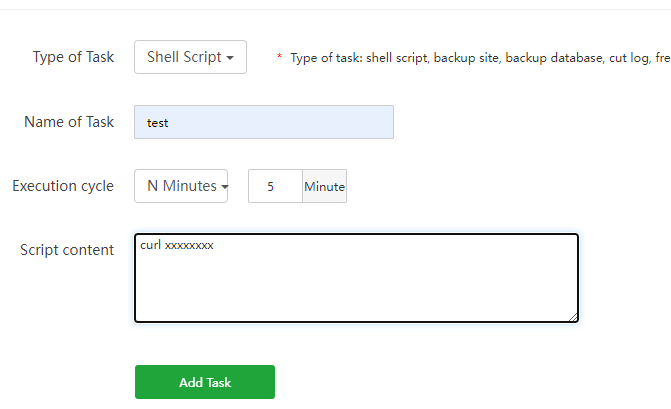Click the Execution cycle label
The height and width of the screenshot is (409, 671).
coord(63,186)
